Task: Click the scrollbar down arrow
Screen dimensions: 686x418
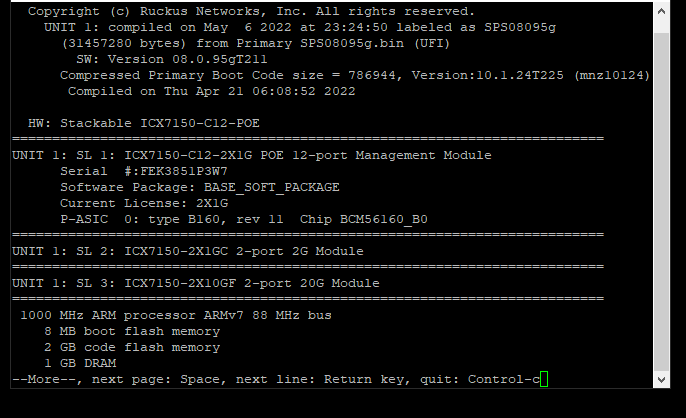Action: [x=663, y=380]
